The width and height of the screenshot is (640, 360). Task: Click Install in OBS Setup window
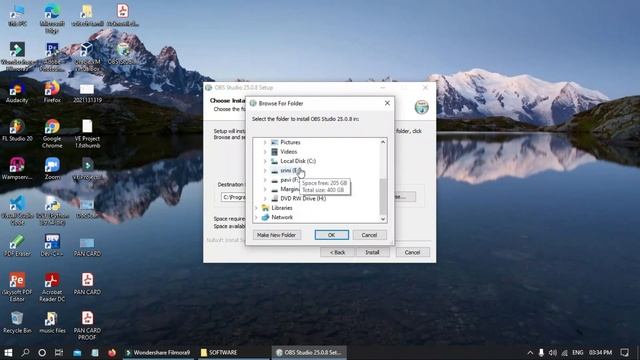click(x=372, y=253)
